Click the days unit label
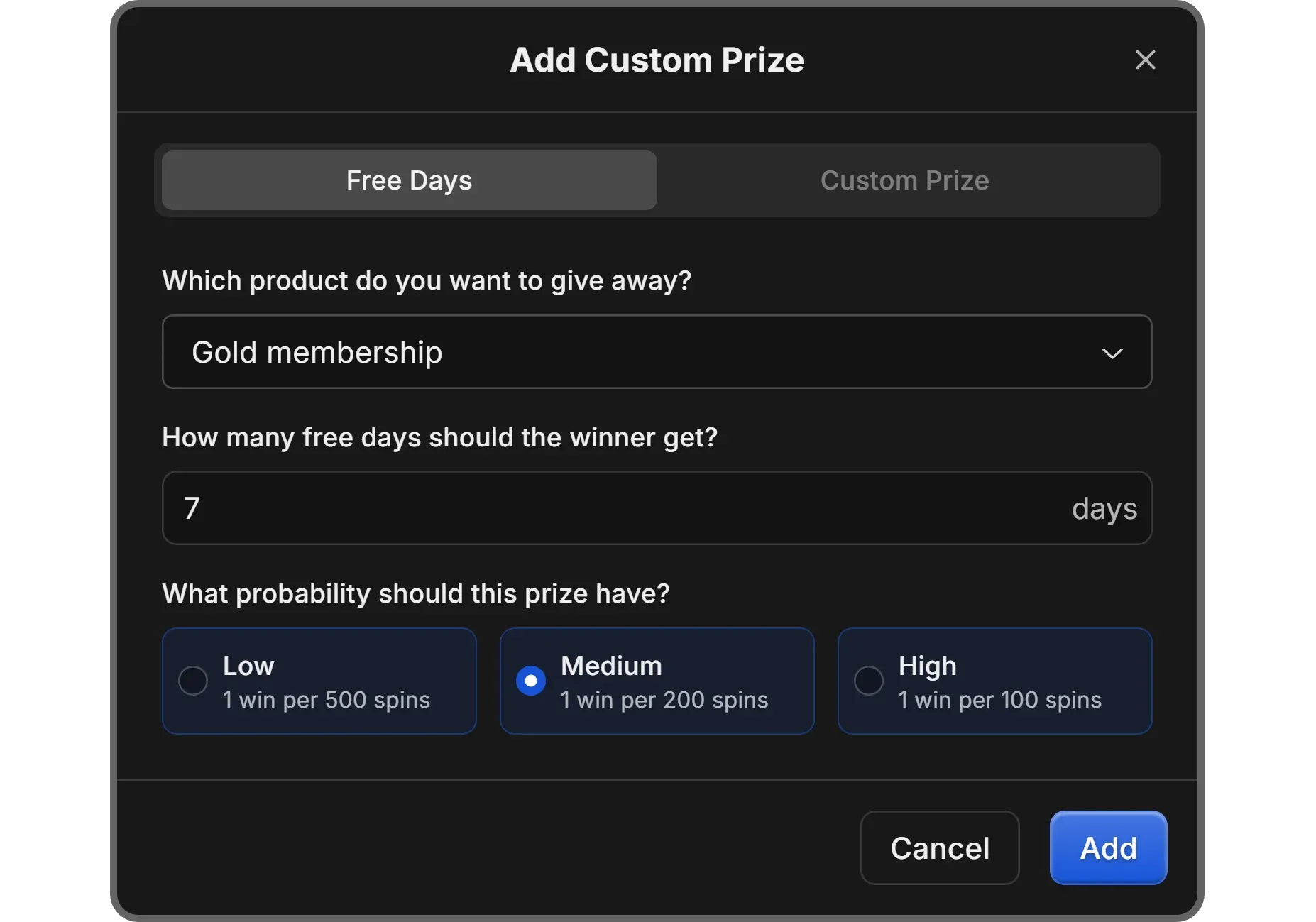Image resolution: width=1316 pixels, height=922 pixels. tap(1103, 508)
